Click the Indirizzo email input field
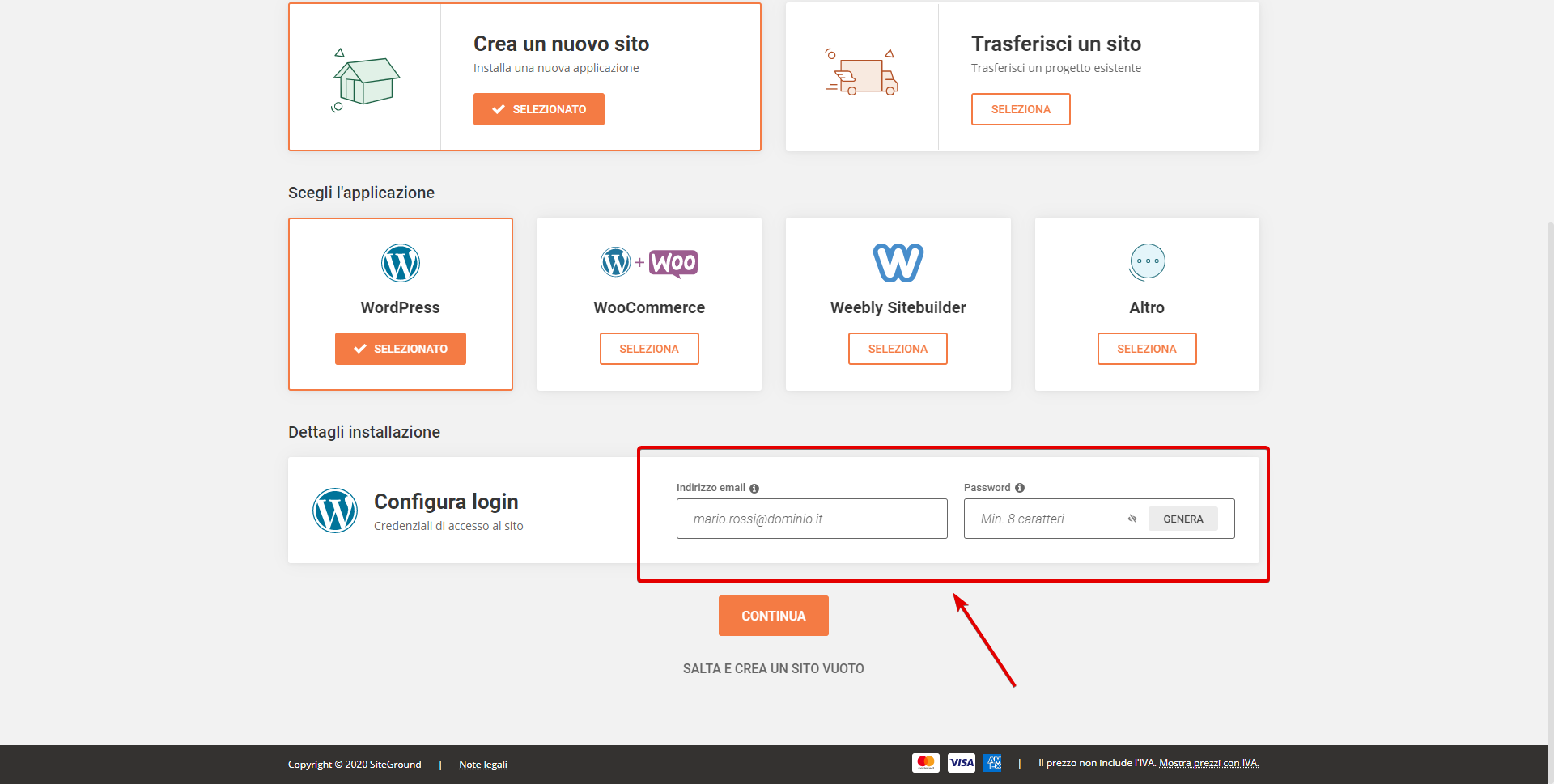The height and width of the screenshot is (784, 1554). pyautogui.click(x=812, y=519)
